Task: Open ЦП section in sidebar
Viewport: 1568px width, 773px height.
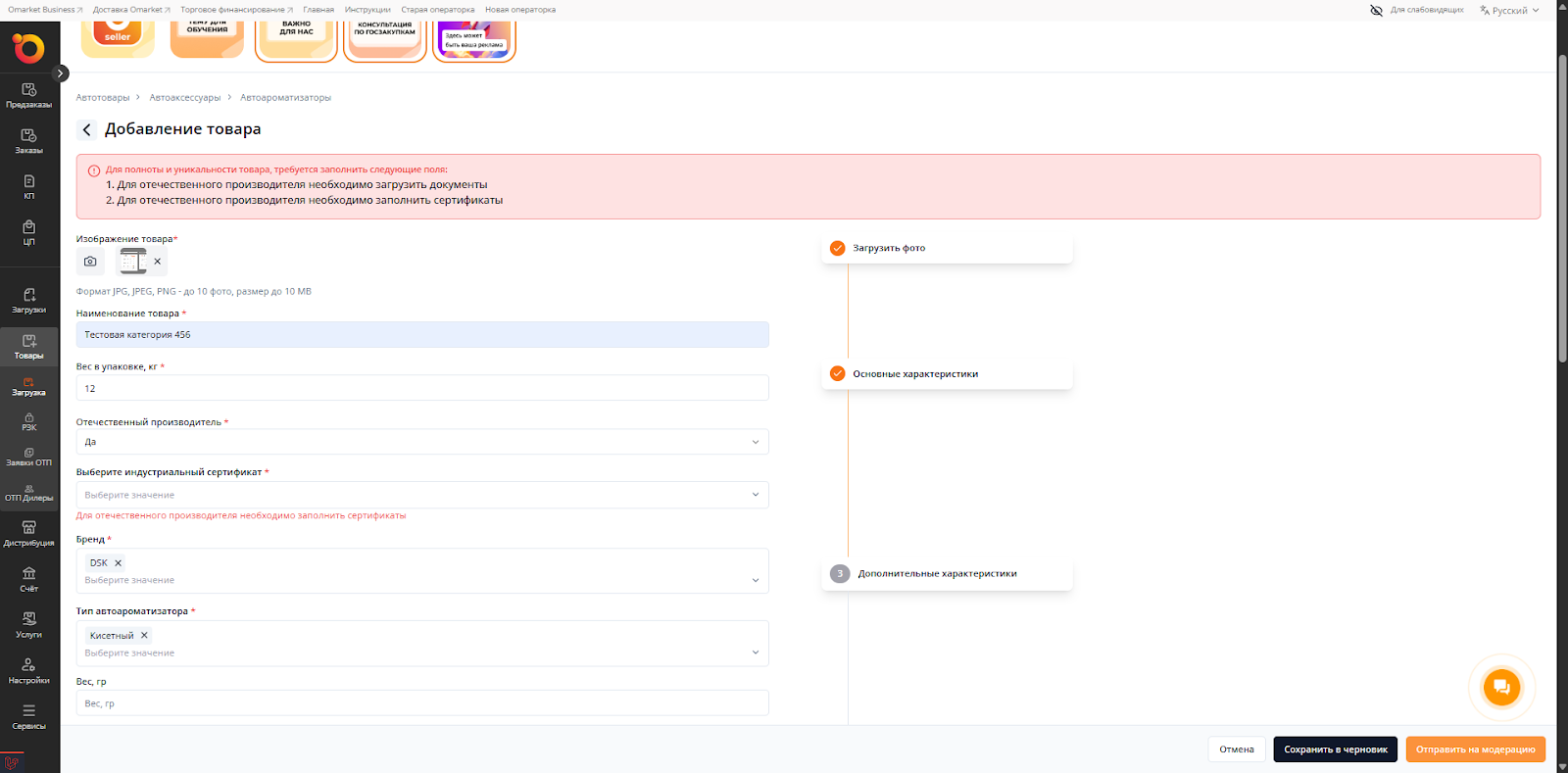Action: click(28, 232)
